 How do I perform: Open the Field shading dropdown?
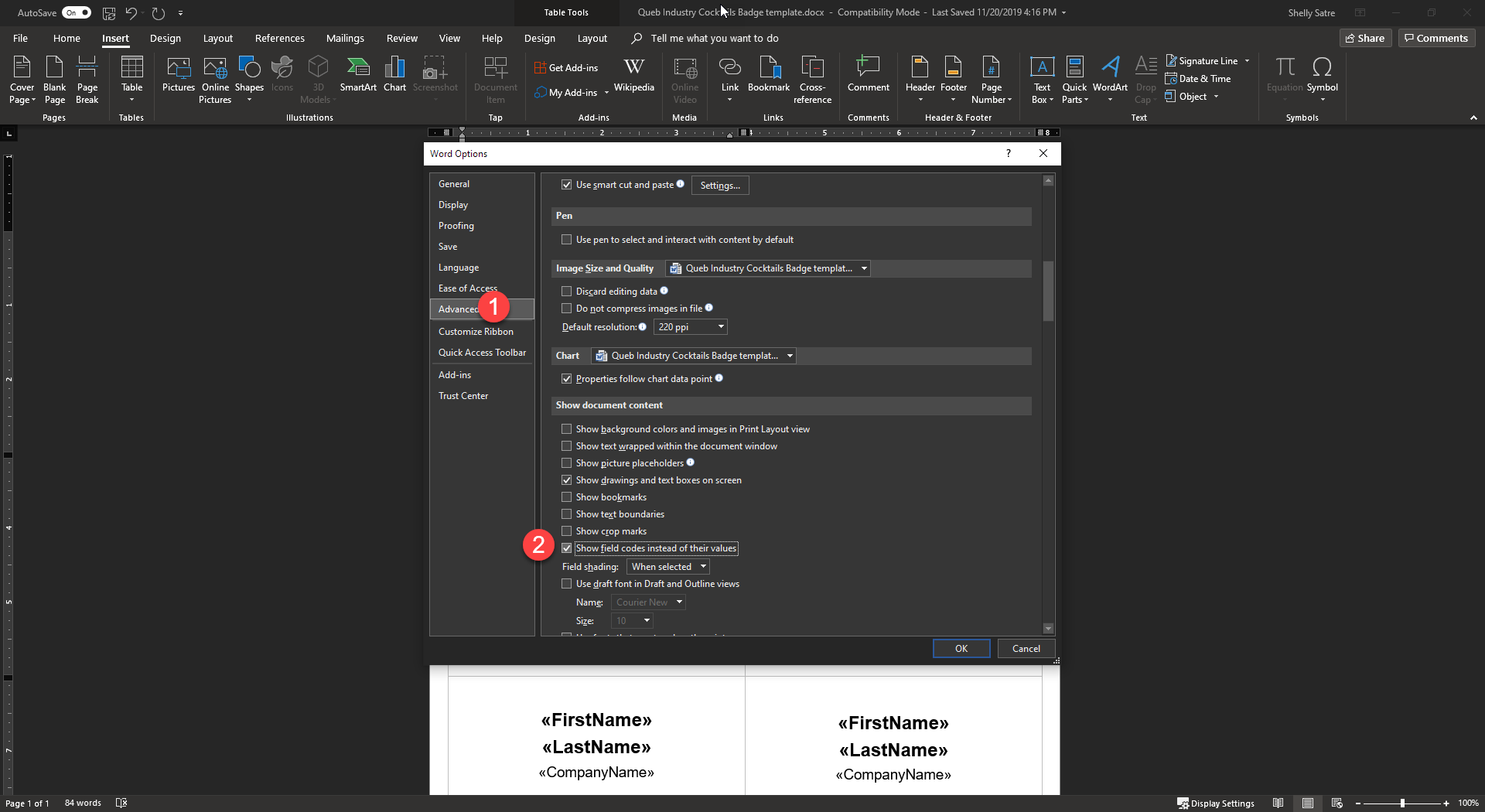pos(668,567)
